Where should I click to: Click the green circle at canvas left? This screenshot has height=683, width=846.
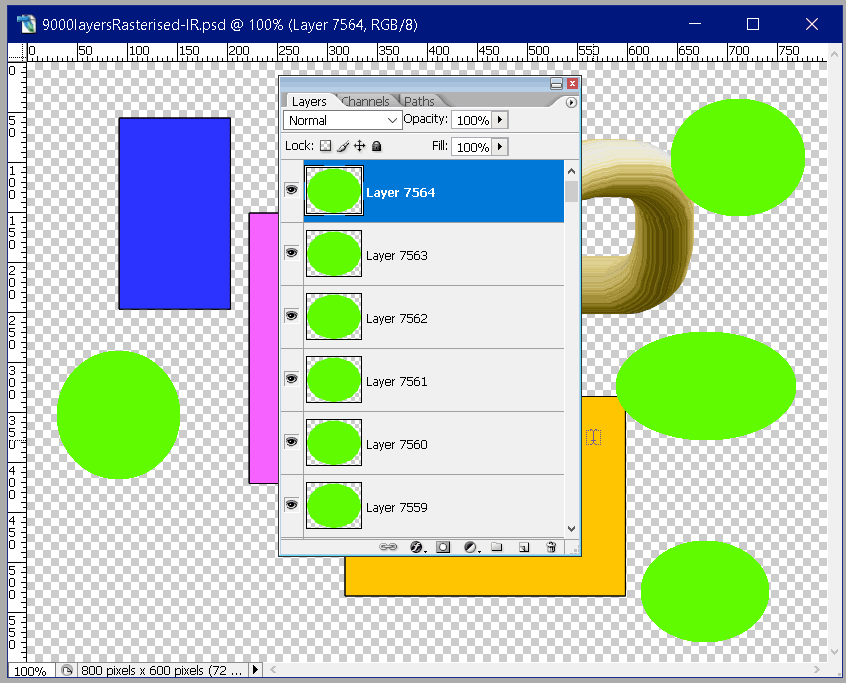pyautogui.click(x=118, y=414)
